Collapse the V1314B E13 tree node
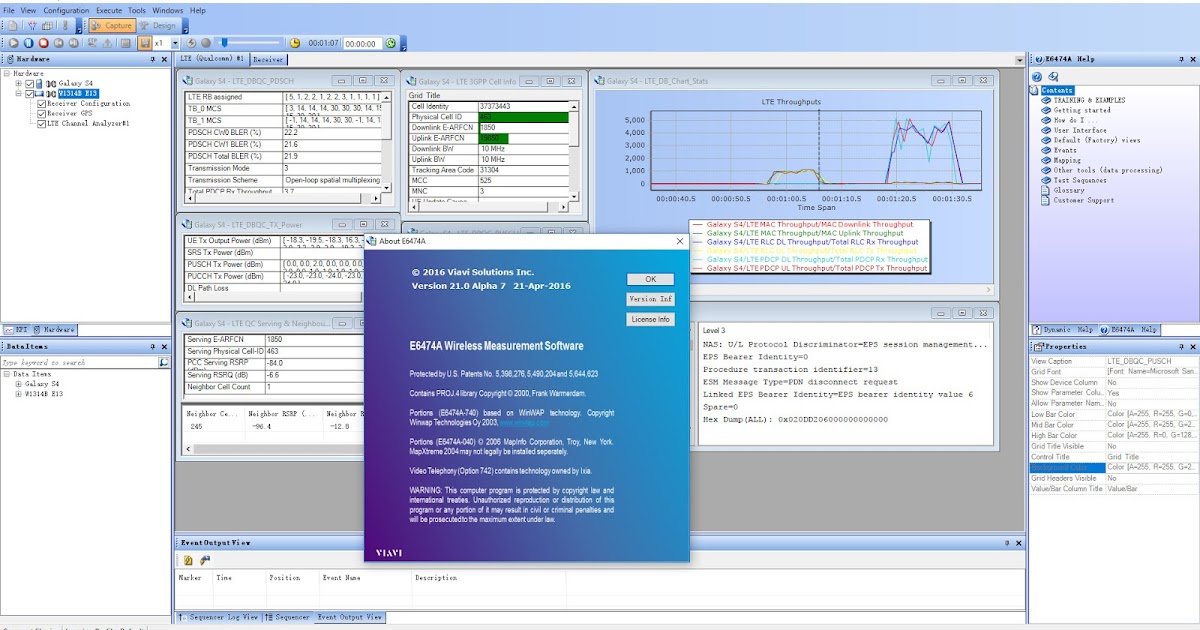 [18, 93]
